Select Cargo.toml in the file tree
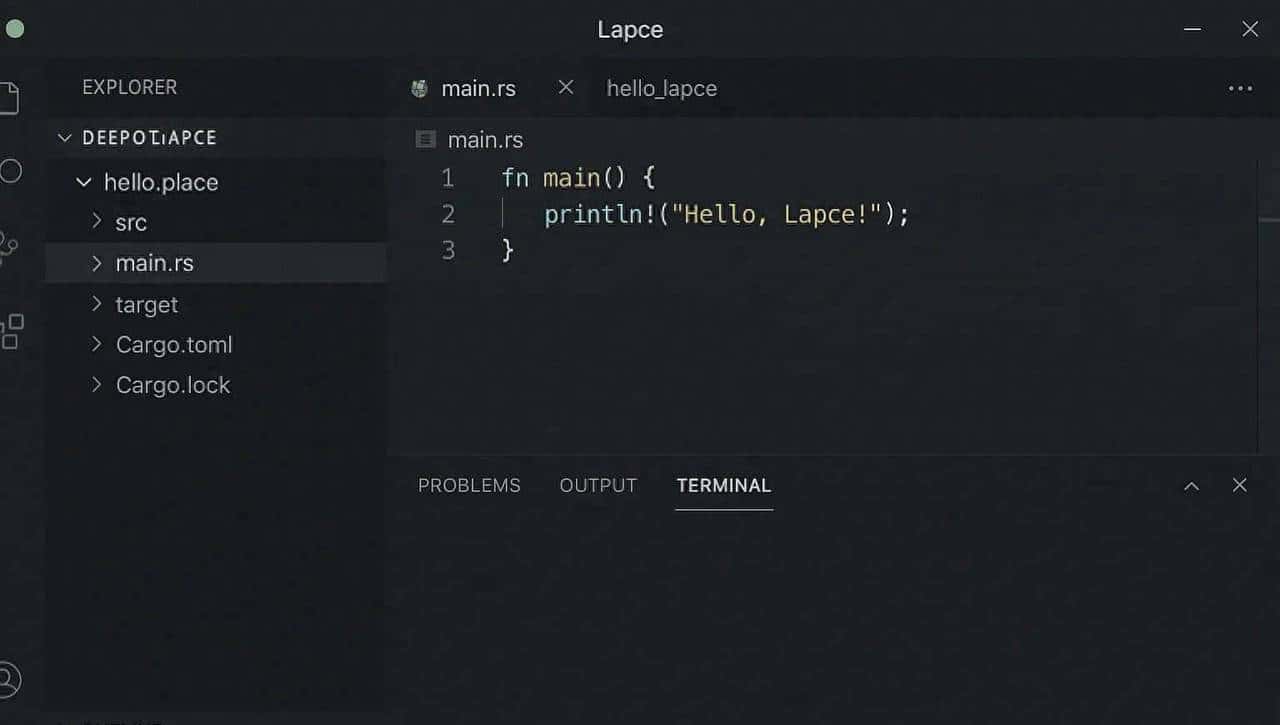The image size is (1280, 725). (x=174, y=345)
